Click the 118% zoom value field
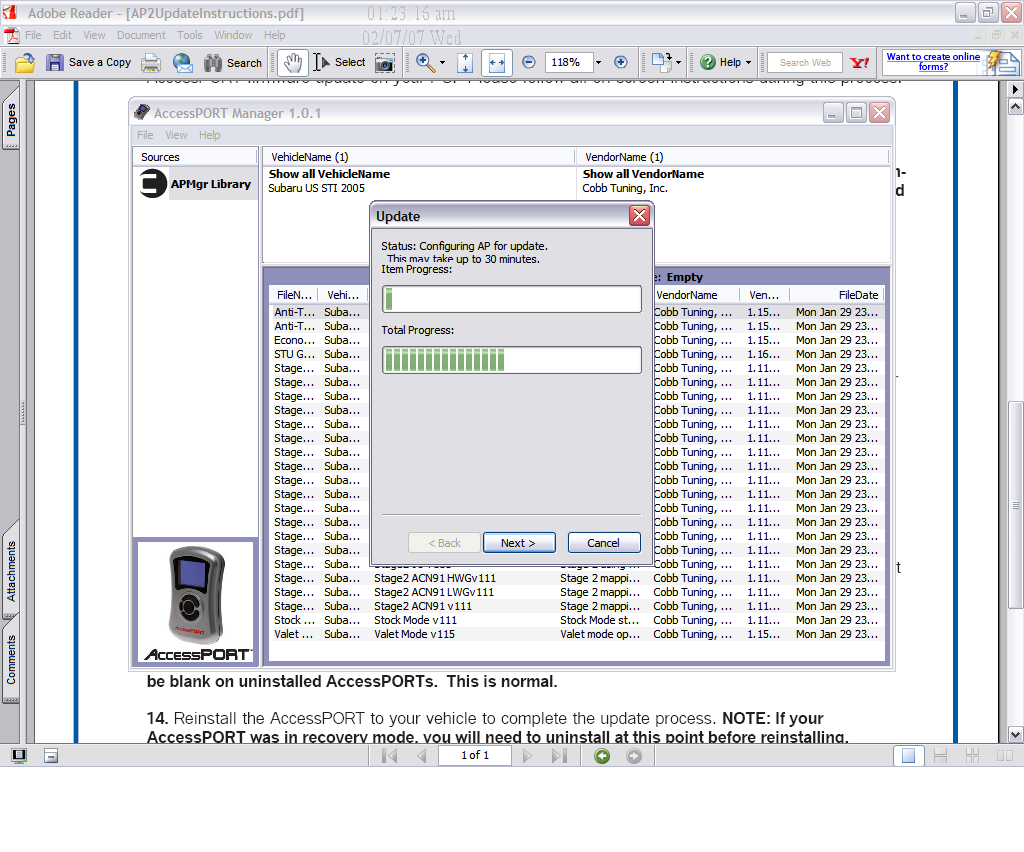 (568, 63)
